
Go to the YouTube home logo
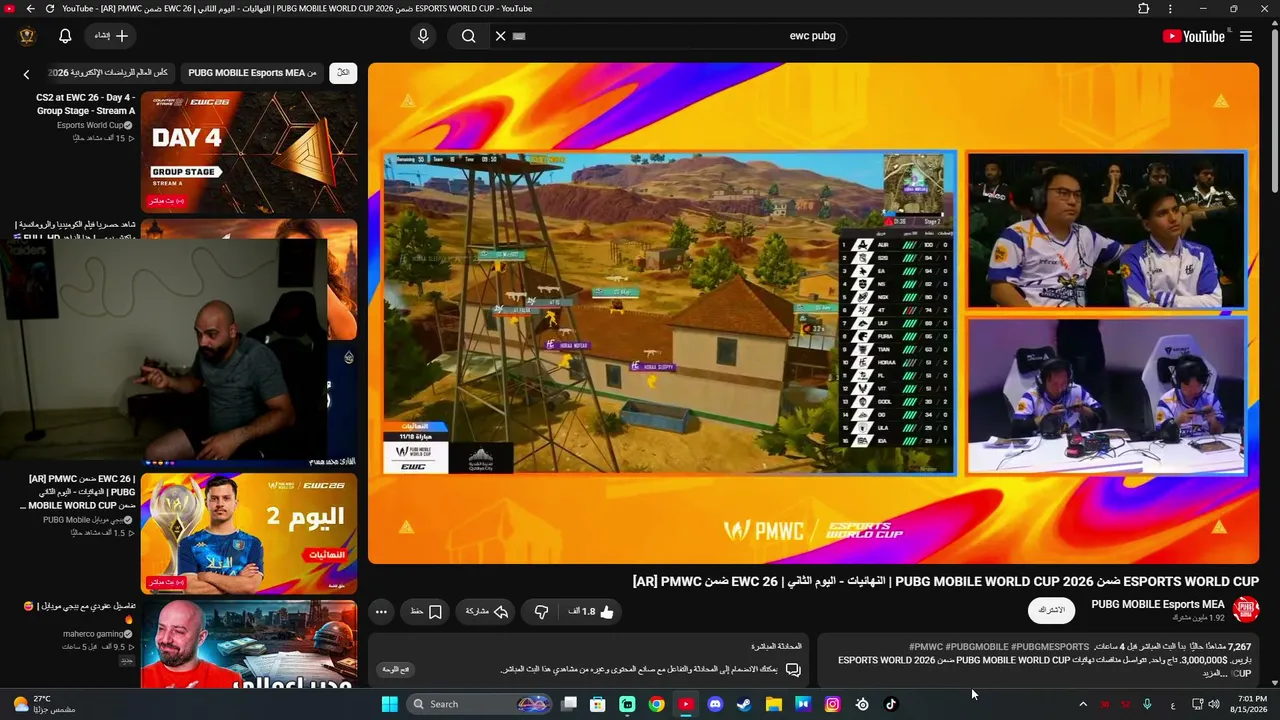pyautogui.click(x=1193, y=36)
